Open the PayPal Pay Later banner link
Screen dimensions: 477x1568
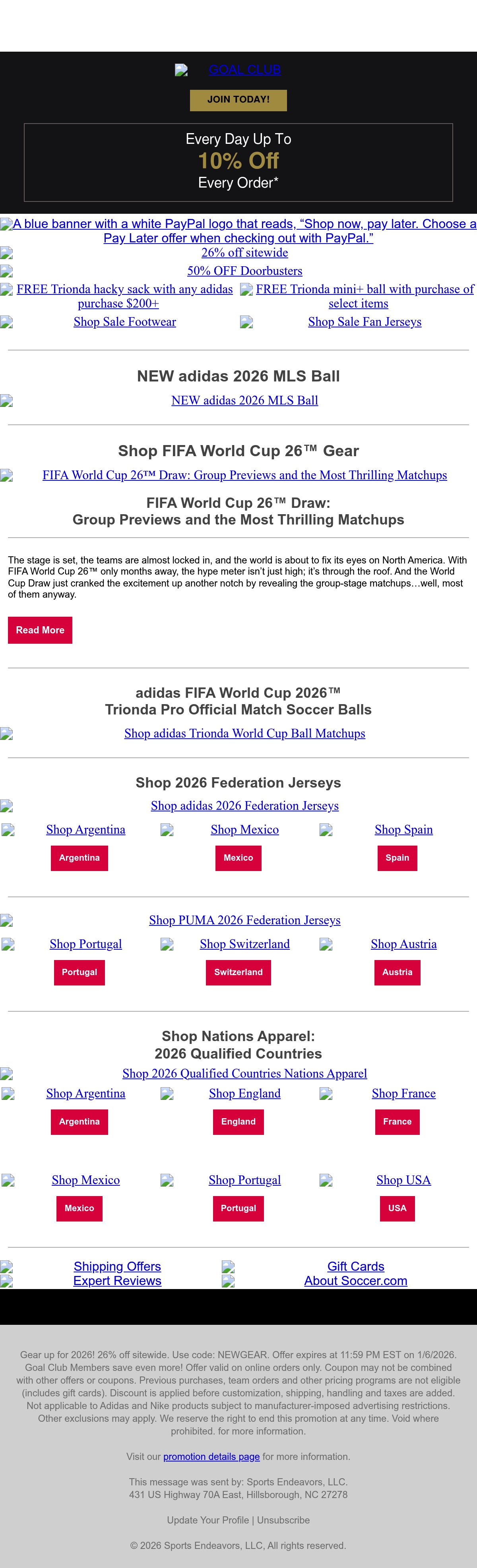point(238,231)
